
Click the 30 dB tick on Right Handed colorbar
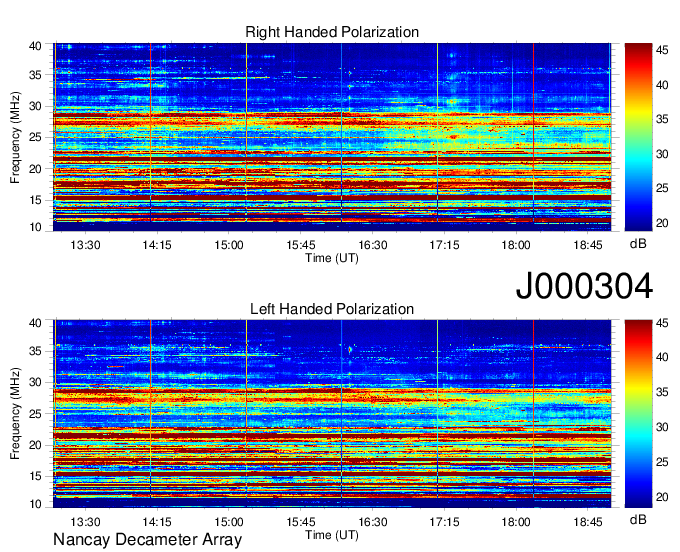pyautogui.click(x=662, y=154)
